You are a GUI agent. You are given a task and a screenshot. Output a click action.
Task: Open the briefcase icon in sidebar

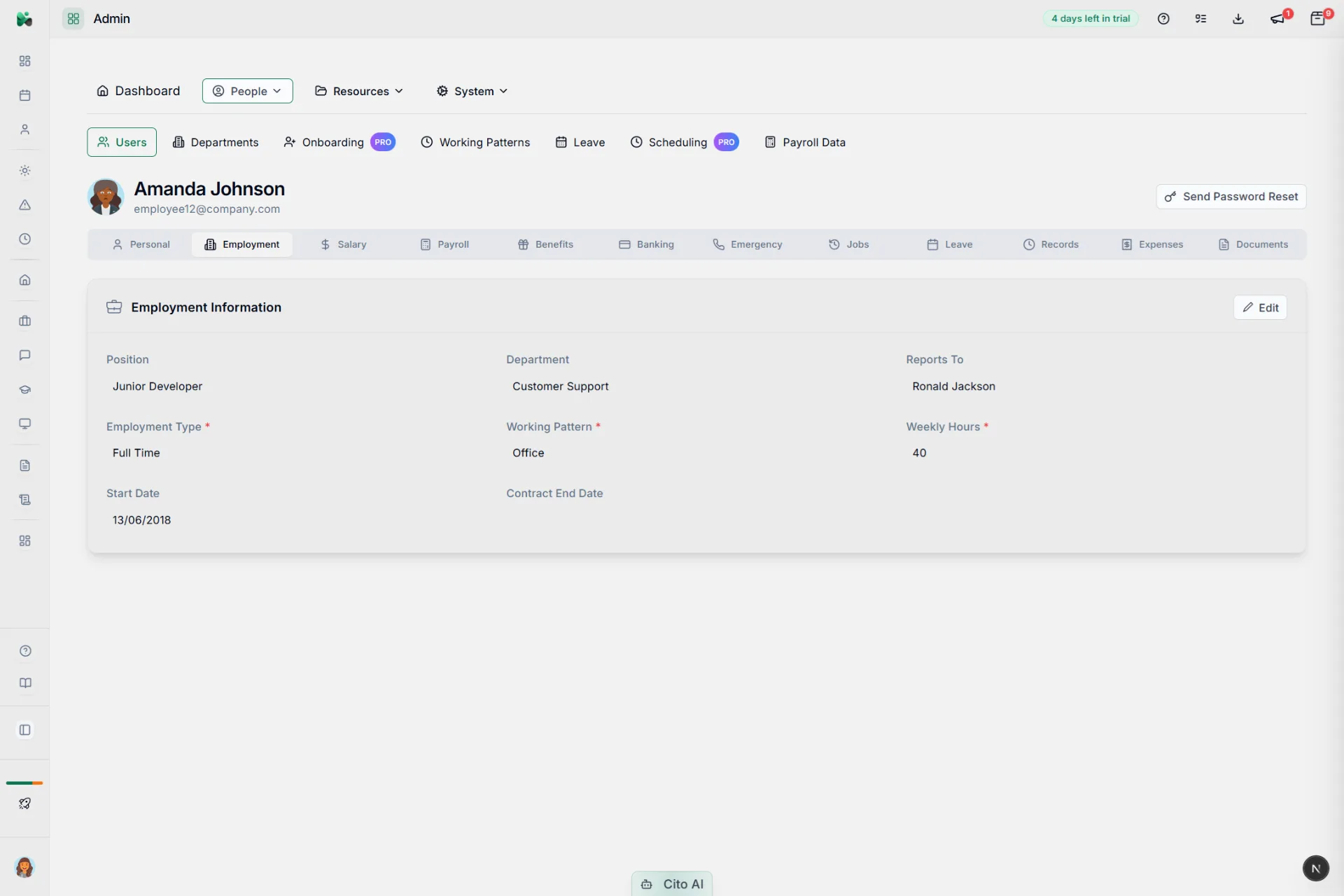tap(24, 321)
